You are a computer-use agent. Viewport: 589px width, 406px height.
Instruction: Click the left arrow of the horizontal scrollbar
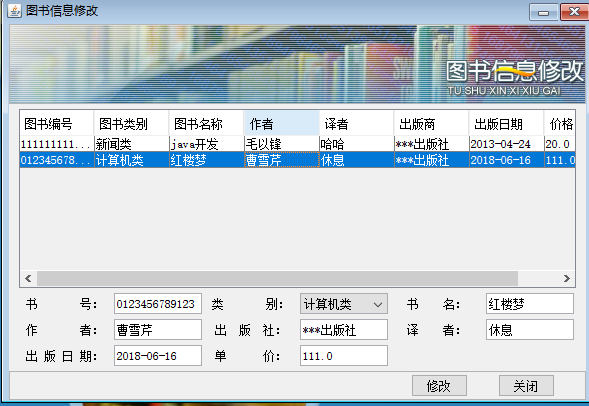pyautogui.click(x=28, y=278)
